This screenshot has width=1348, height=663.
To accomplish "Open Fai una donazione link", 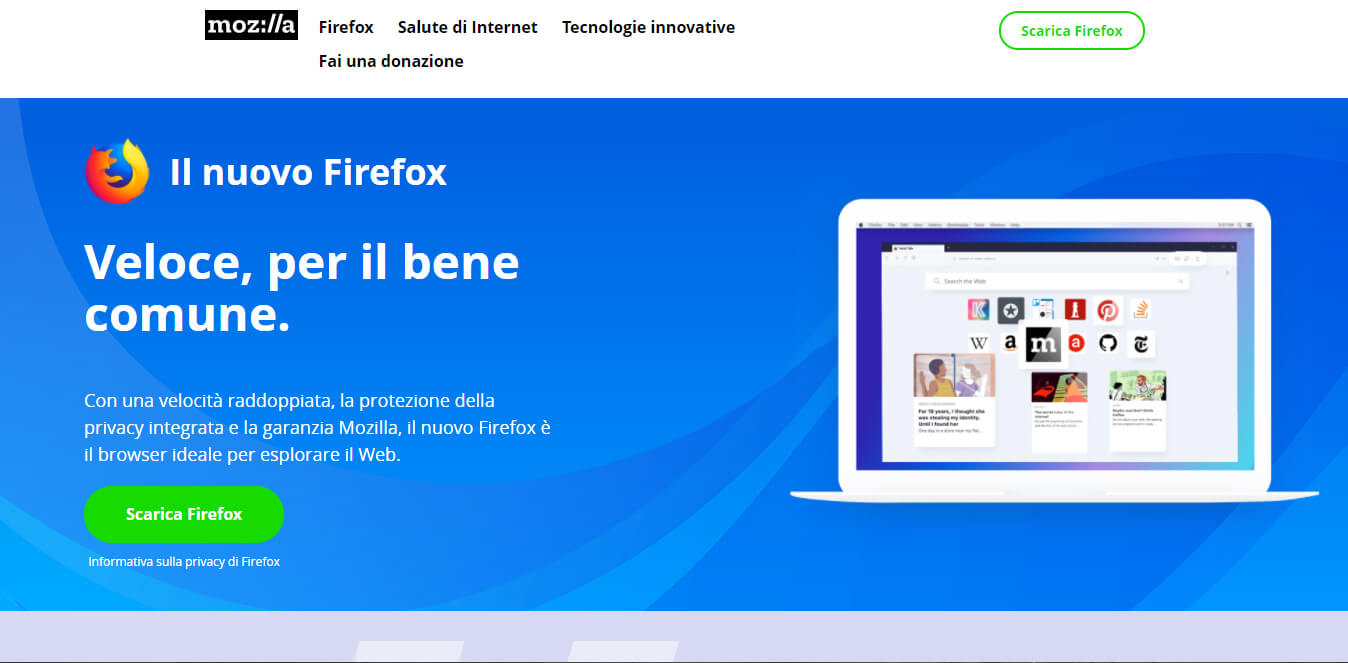I will [x=391, y=61].
